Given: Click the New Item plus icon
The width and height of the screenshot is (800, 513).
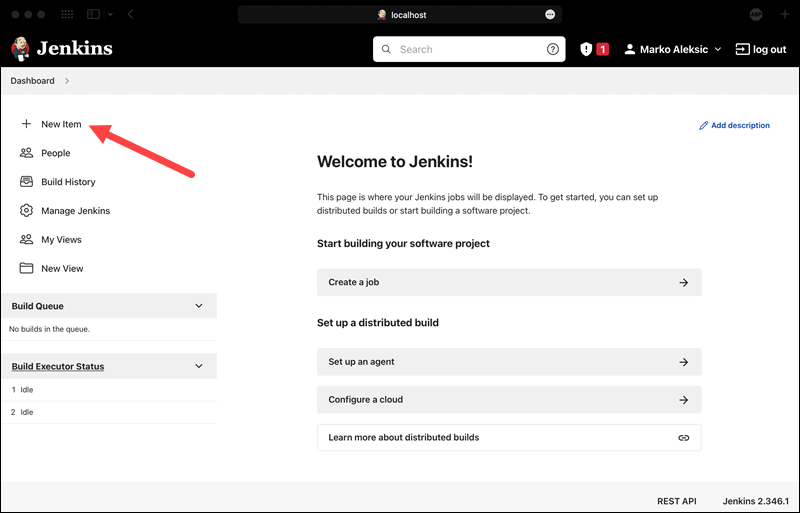Looking at the screenshot, I should click(26, 124).
